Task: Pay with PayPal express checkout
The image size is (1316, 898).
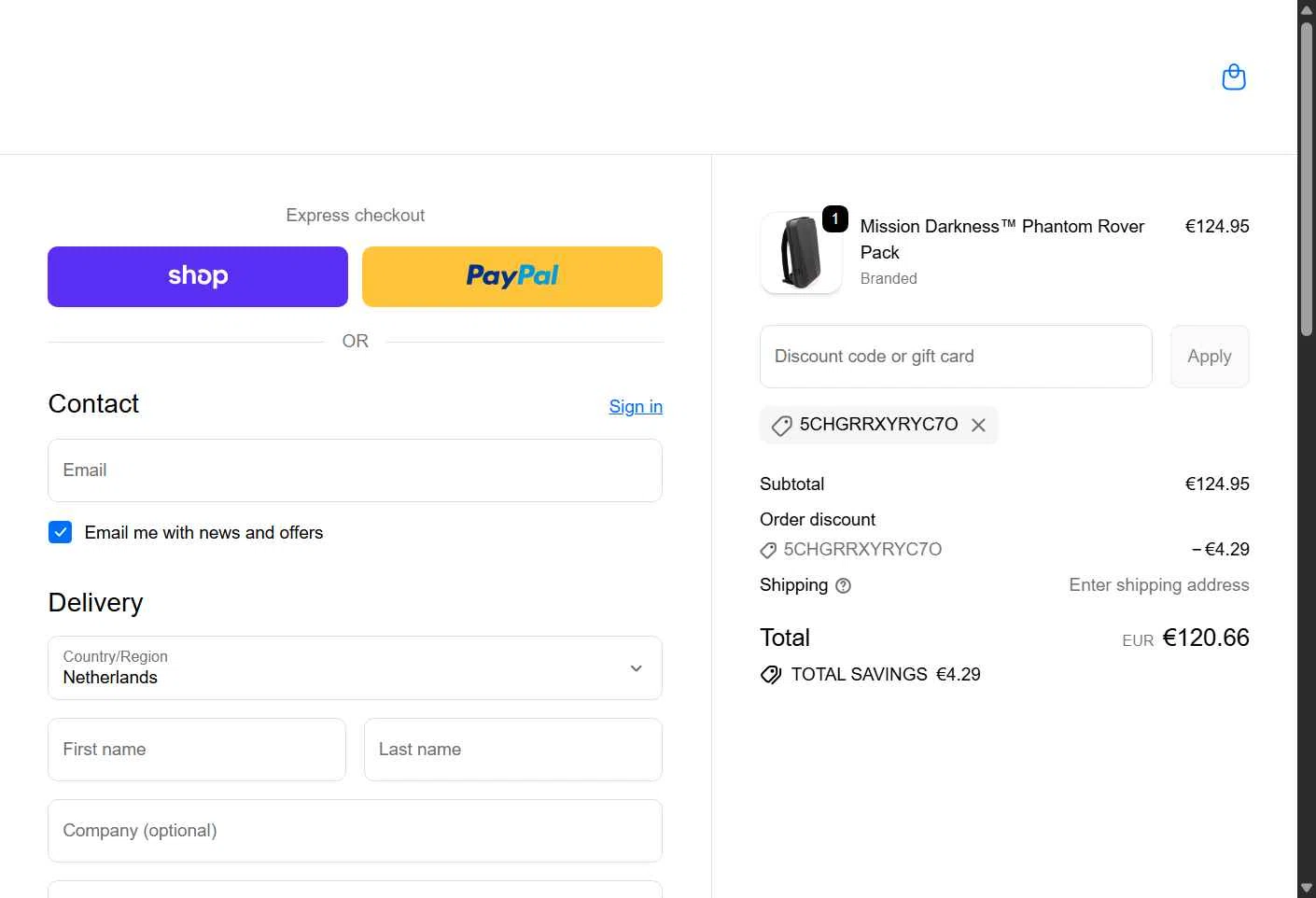Action: click(512, 276)
